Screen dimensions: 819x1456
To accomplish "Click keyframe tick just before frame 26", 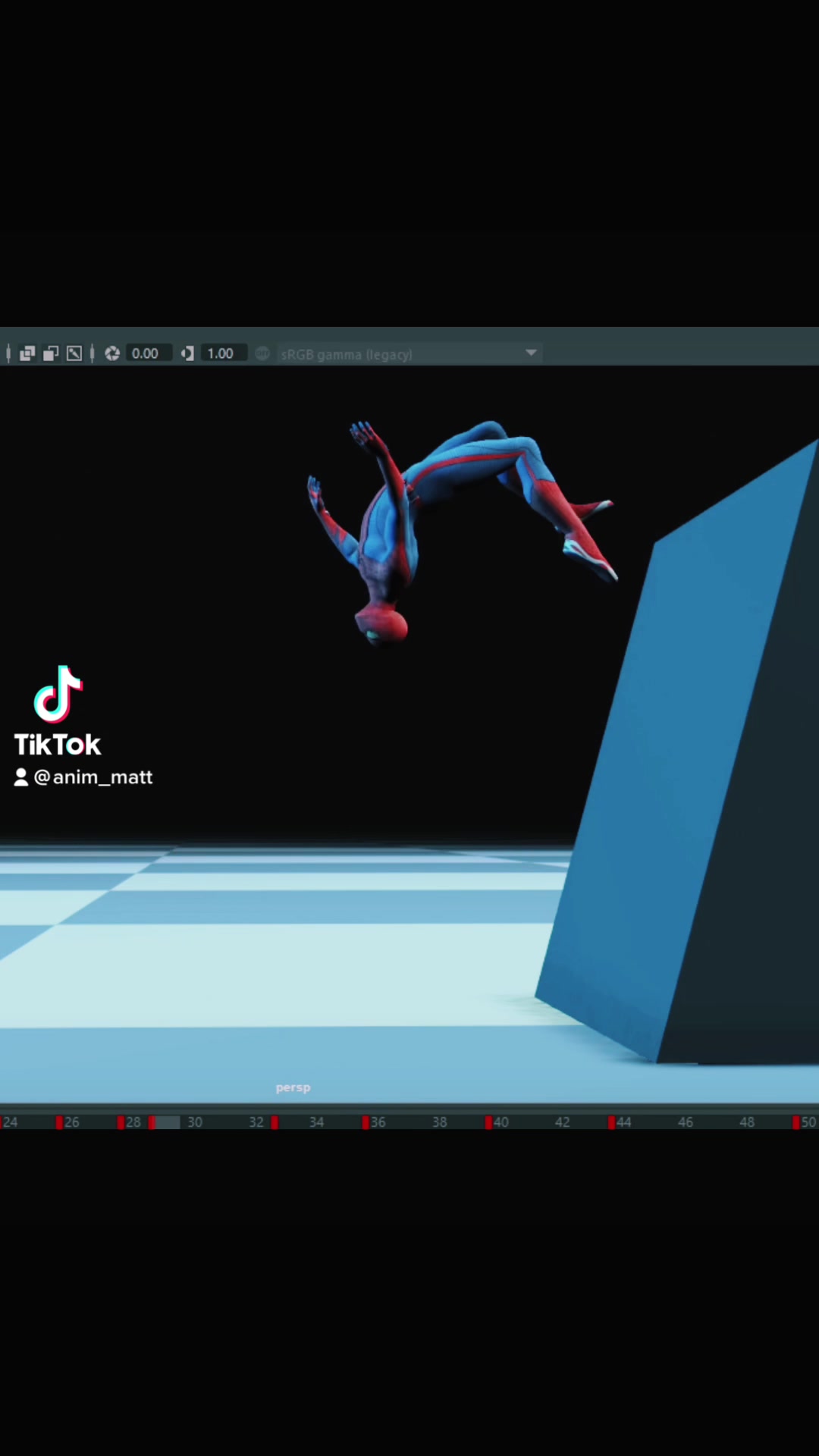I will click(x=59, y=1122).
